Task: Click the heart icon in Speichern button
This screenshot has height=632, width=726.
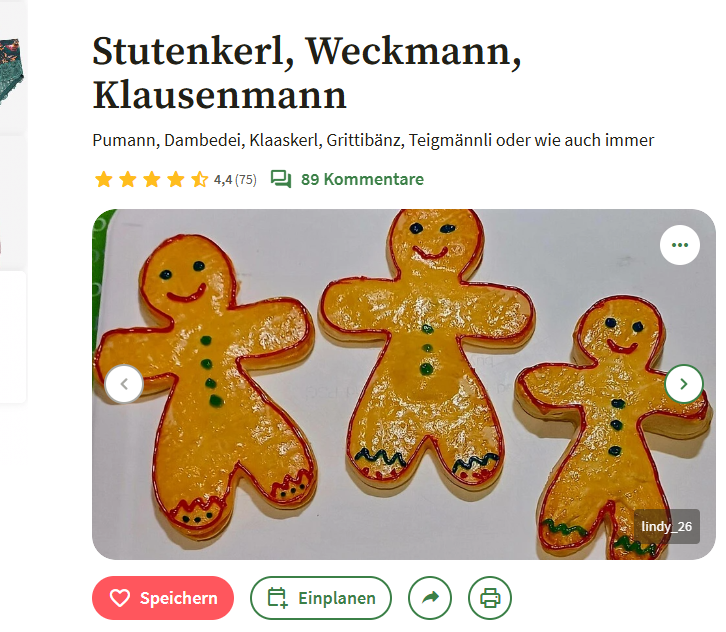Action: 120,598
